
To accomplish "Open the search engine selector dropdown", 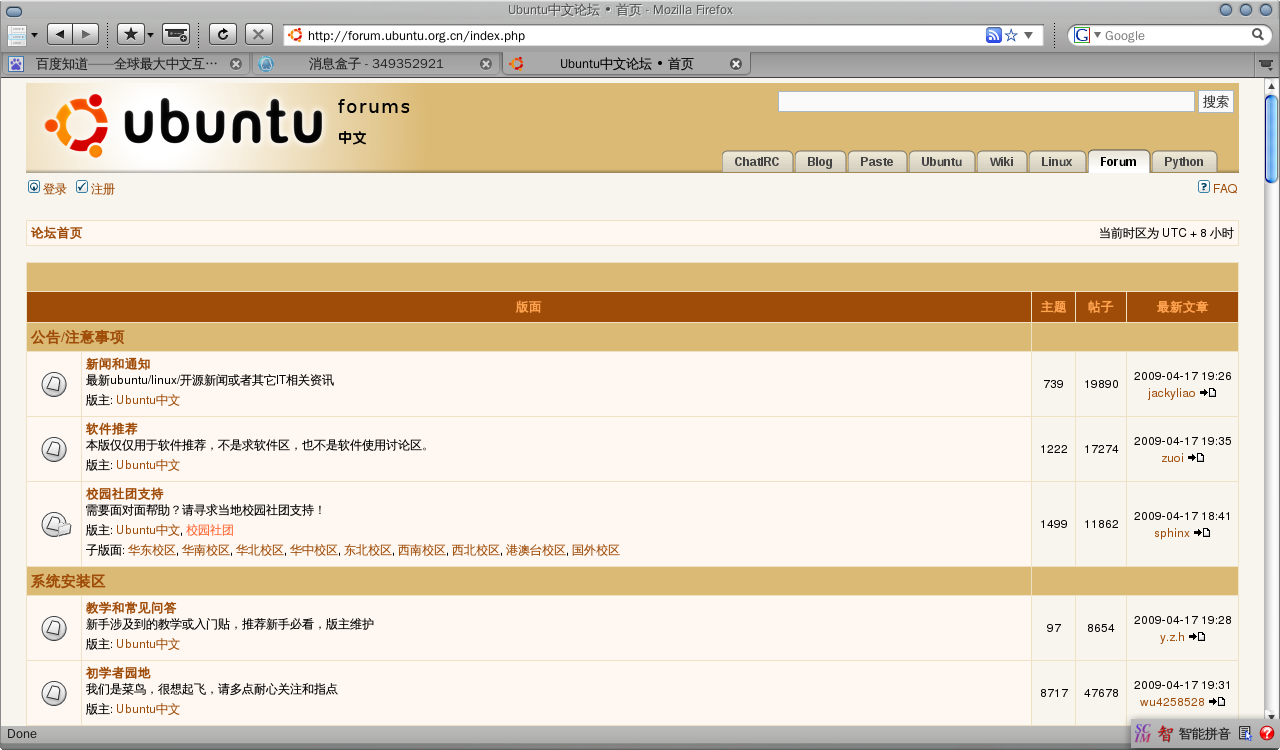I will [1097, 35].
